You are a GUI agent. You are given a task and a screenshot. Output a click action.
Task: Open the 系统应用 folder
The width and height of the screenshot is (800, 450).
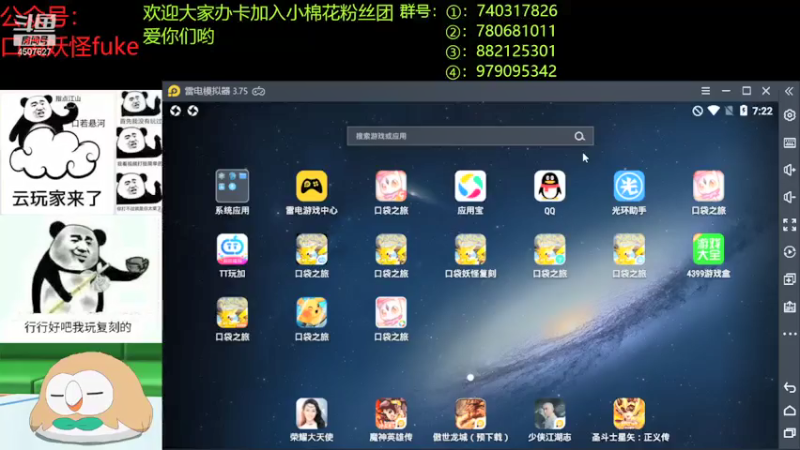coord(232,187)
